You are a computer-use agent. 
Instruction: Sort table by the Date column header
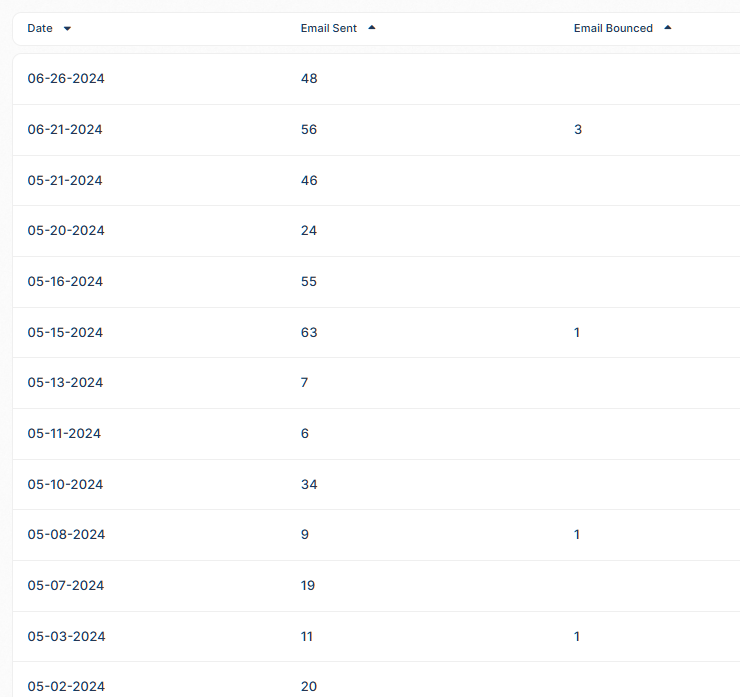pyautogui.click(x=40, y=28)
